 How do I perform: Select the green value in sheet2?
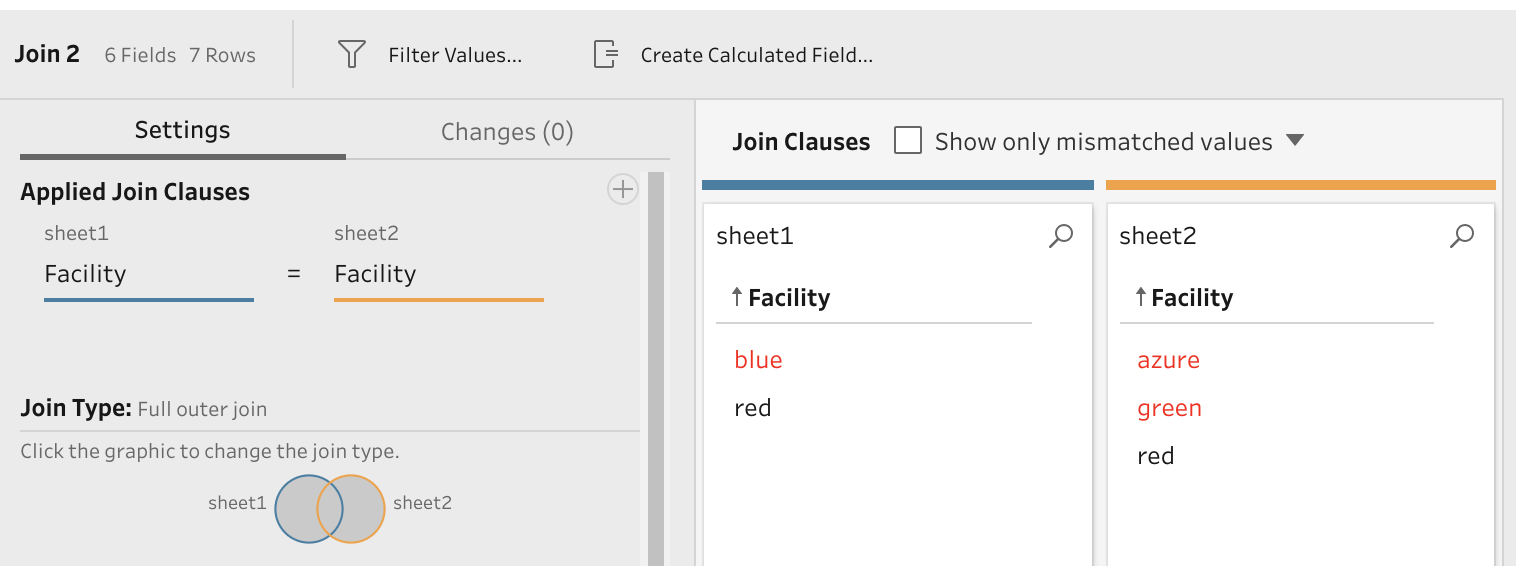pyautogui.click(x=1169, y=408)
